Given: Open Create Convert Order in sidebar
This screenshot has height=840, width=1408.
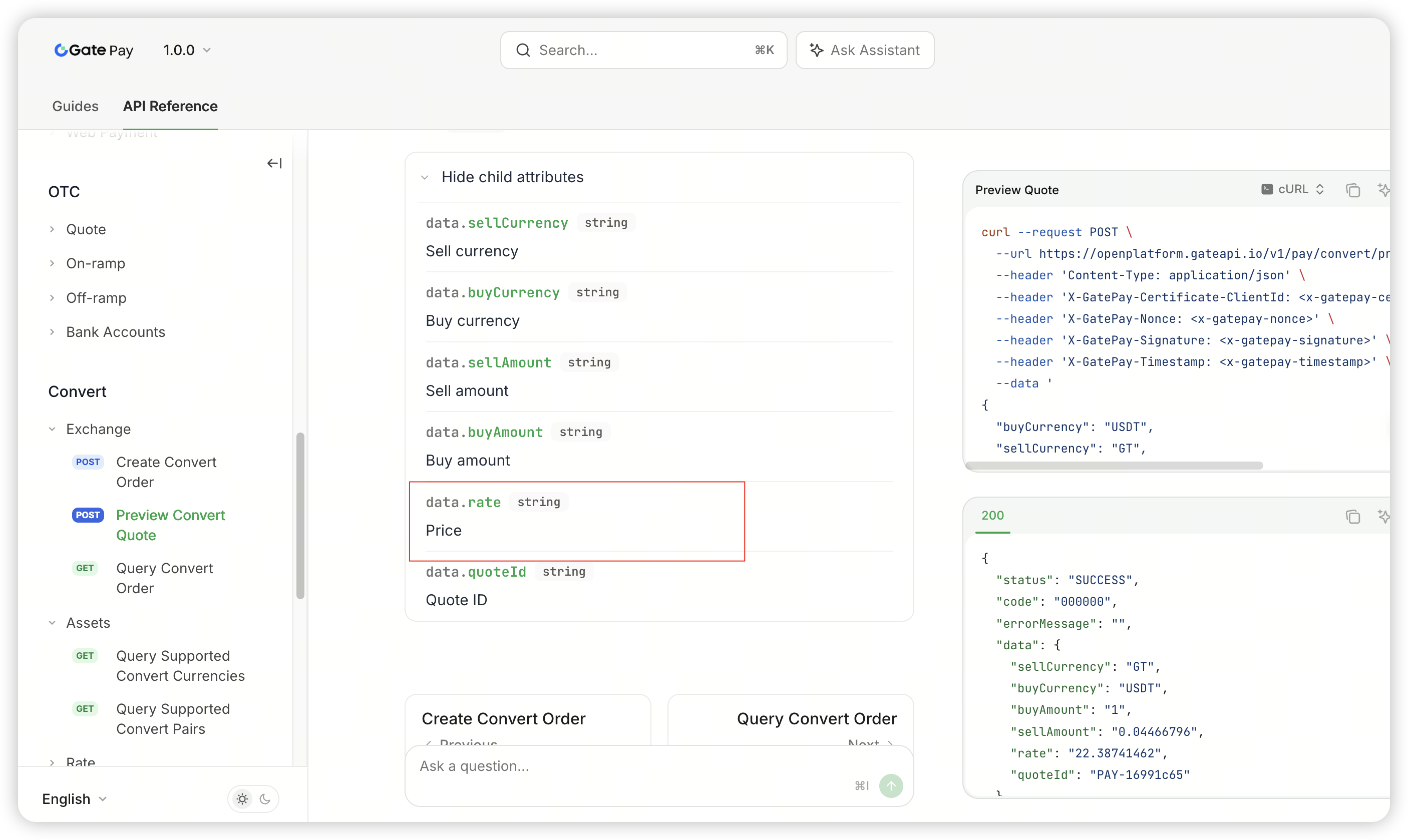Looking at the screenshot, I should (166, 472).
